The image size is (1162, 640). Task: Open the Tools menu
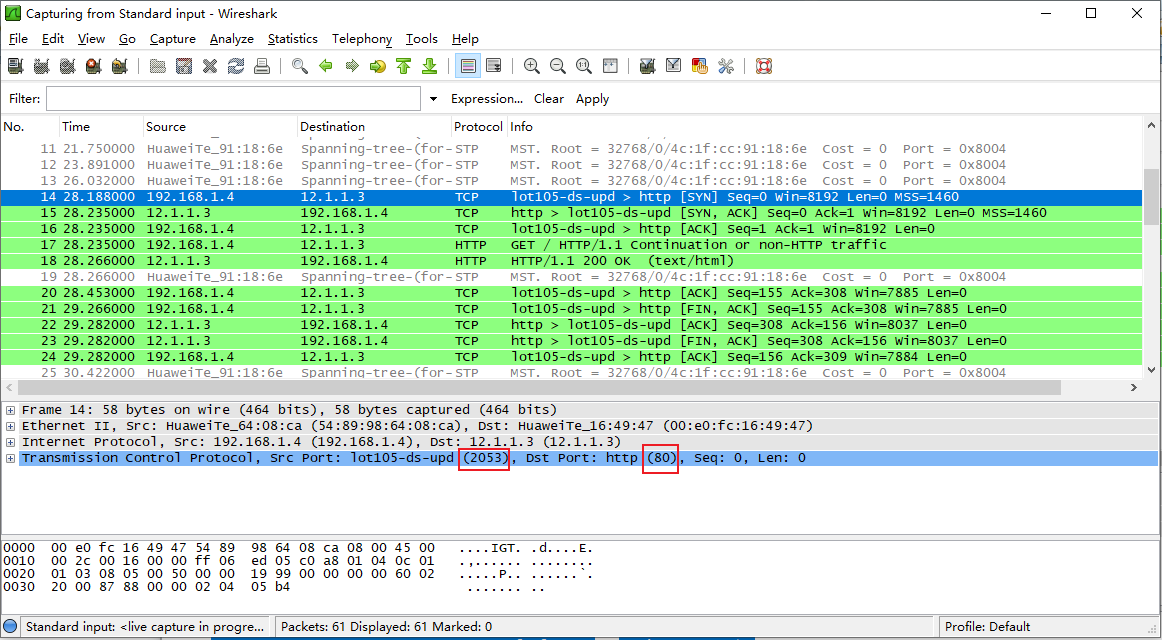[422, 39]
